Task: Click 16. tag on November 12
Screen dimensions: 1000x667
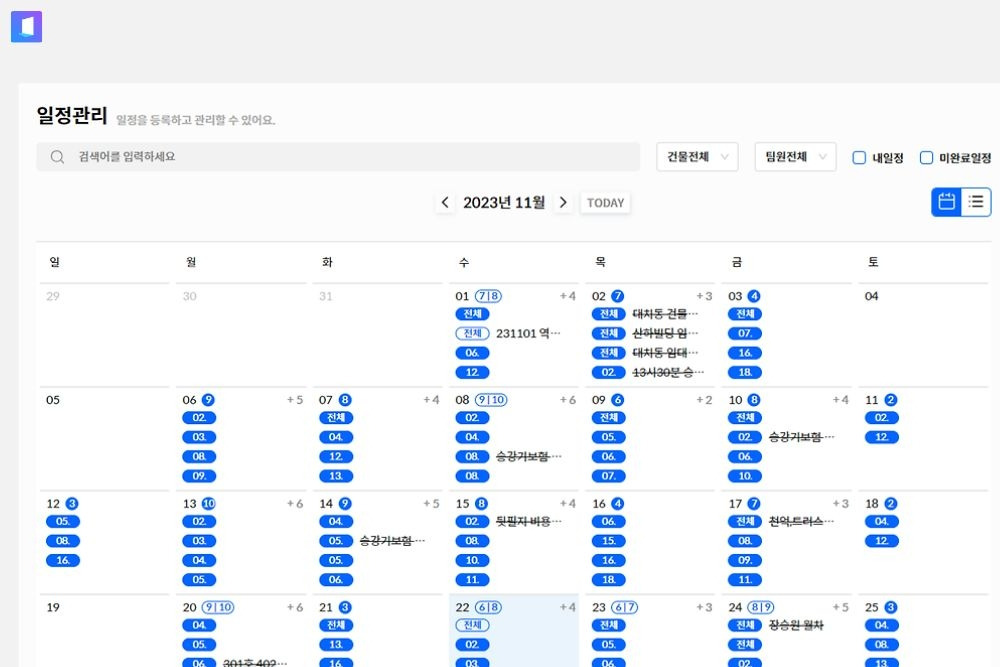Action: [x=62, y=561]
